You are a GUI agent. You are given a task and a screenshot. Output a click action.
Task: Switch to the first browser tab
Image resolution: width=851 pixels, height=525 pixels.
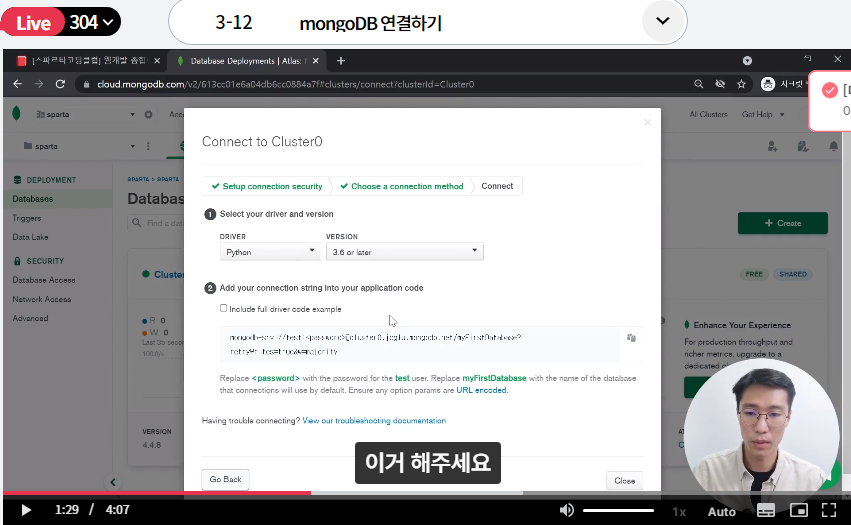88,61
